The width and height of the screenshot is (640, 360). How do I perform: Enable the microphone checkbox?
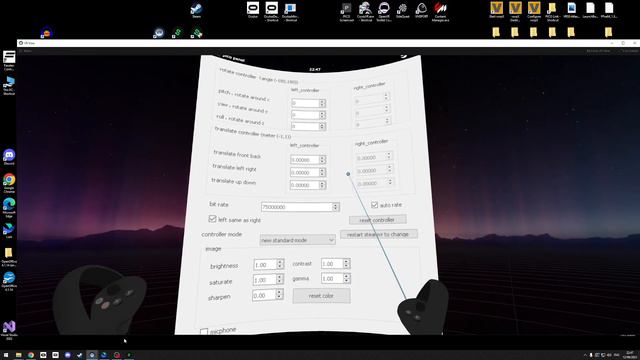204,332
